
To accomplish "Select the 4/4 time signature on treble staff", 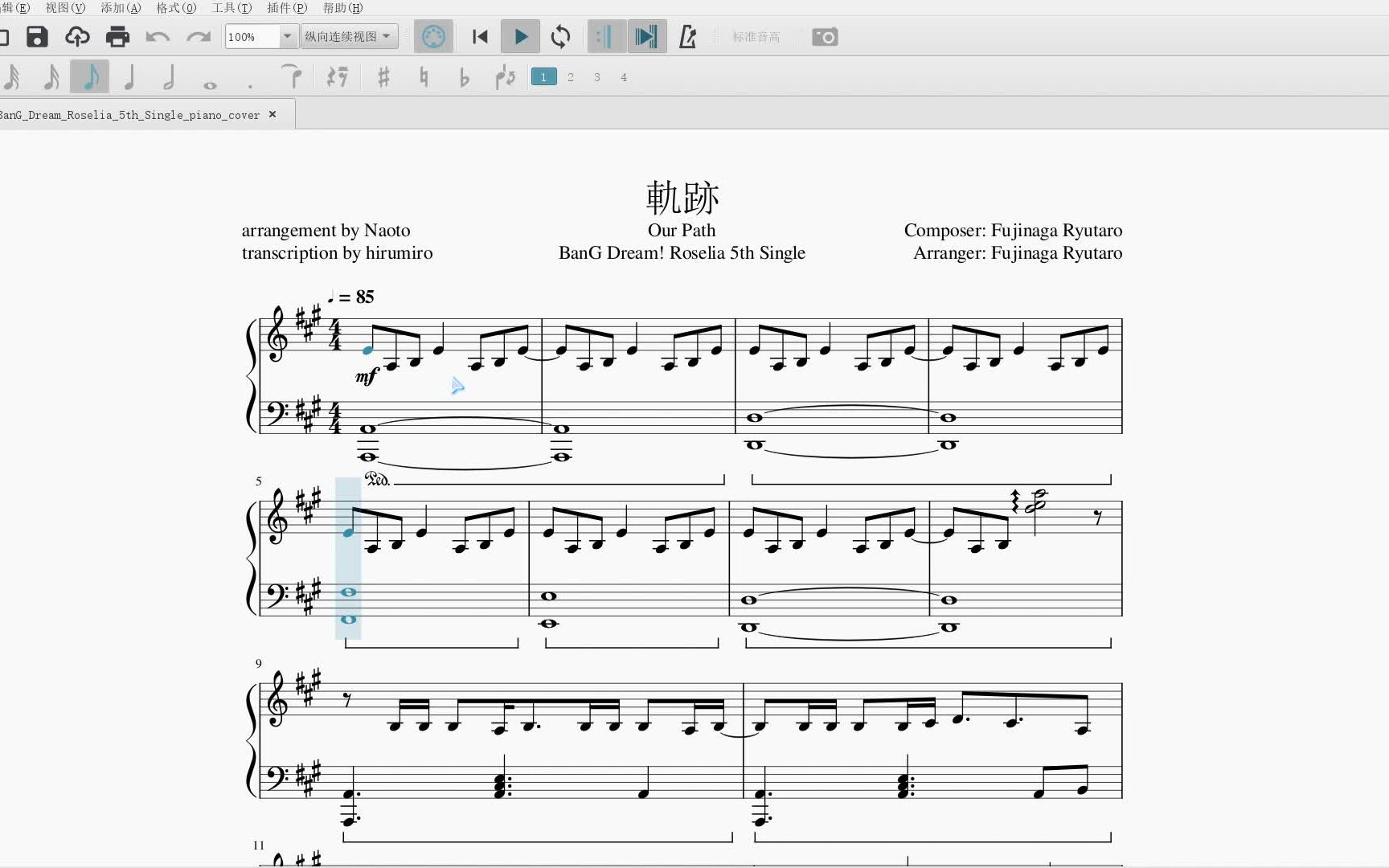I will click(x=334, y=335).
